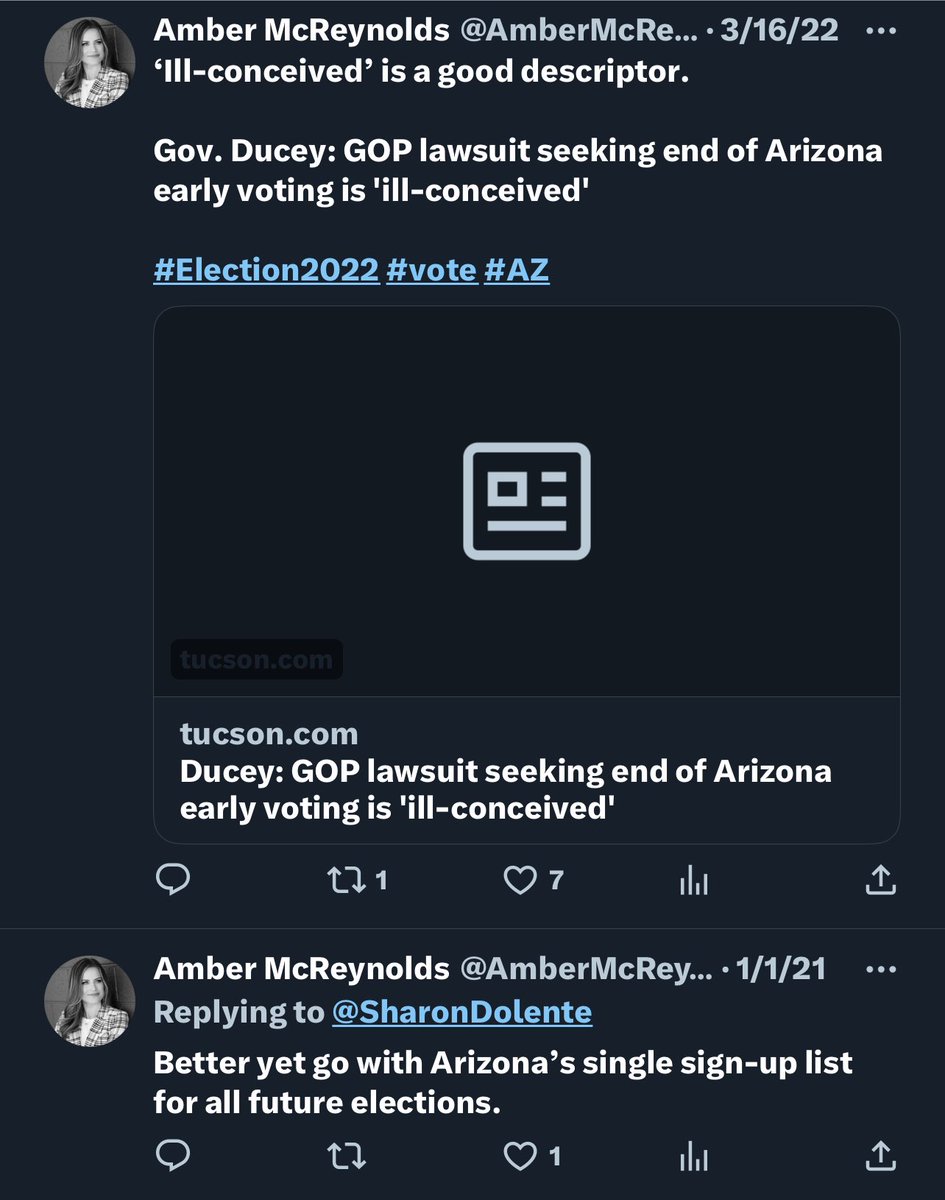Screen dimensions: 945x1200
Task: Share the Arizona sign-up list tweet
Action: pos(879,1157)
